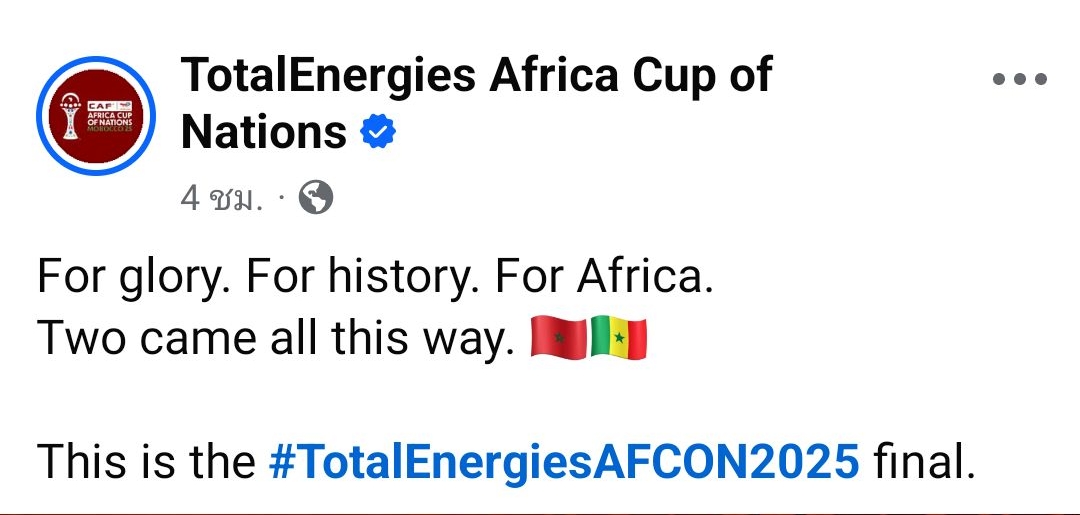Open the post options three-dot menu

(1020, 80)
